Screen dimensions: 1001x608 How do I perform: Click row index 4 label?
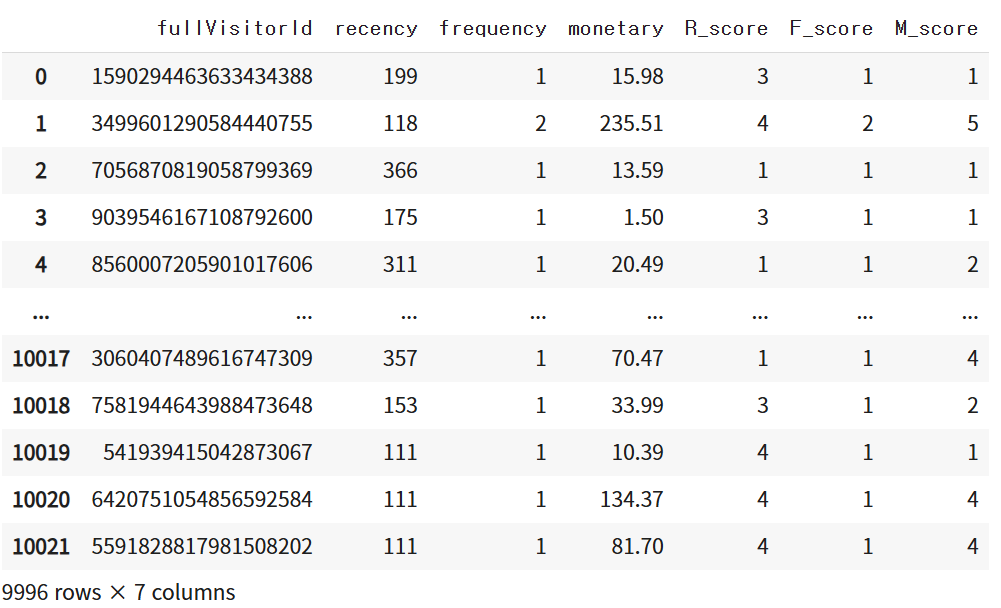click(x=41, y=264)
